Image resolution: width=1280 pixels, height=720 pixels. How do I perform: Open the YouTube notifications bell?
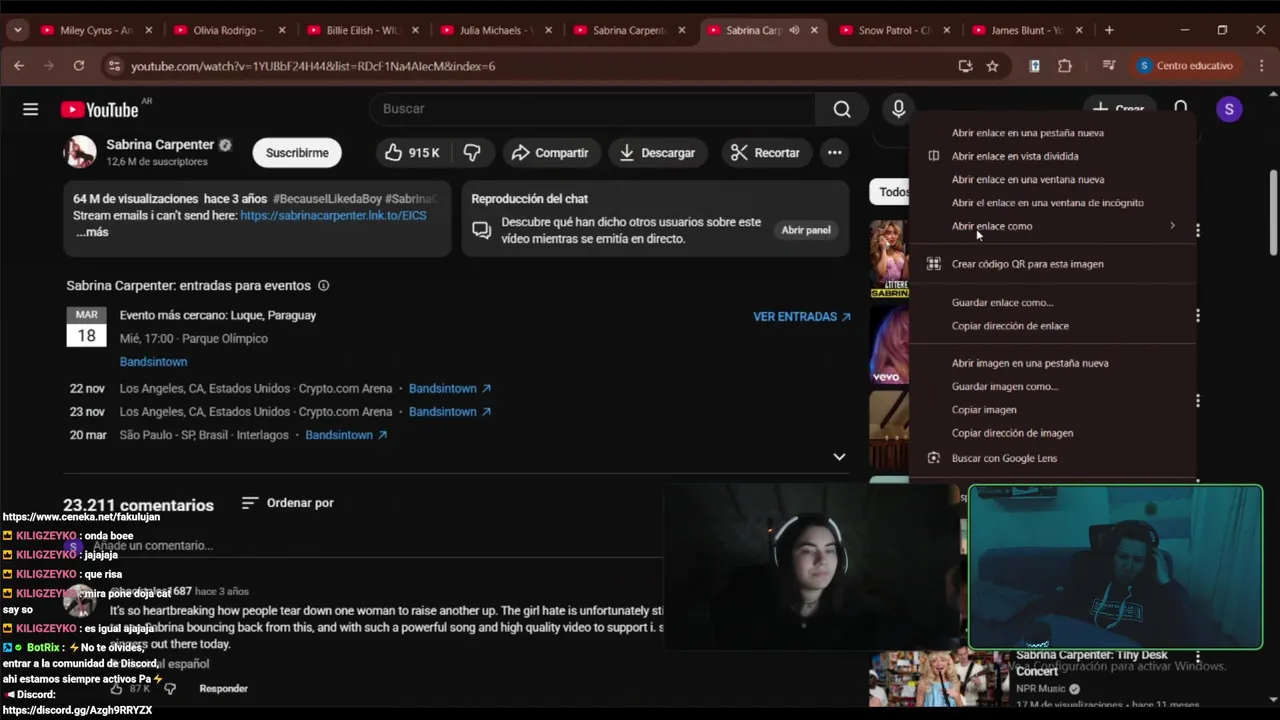(1181, 108)
